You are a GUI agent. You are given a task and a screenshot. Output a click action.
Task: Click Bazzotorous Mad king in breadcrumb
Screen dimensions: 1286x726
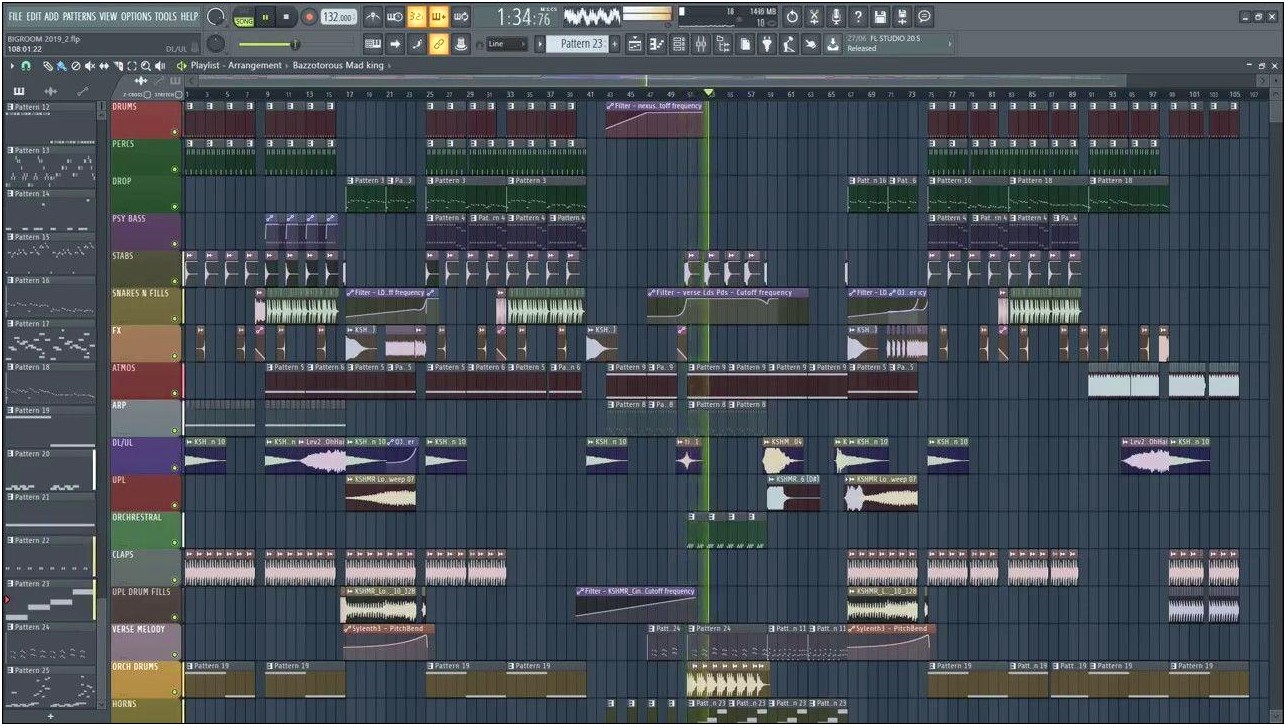tap(339, 66)
